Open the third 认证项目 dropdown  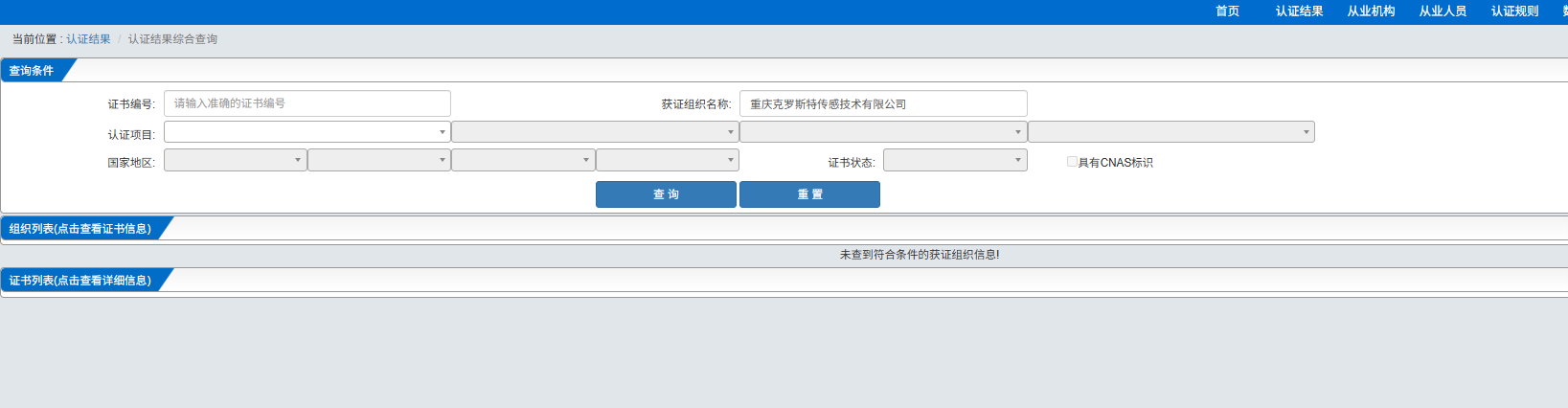883,132
